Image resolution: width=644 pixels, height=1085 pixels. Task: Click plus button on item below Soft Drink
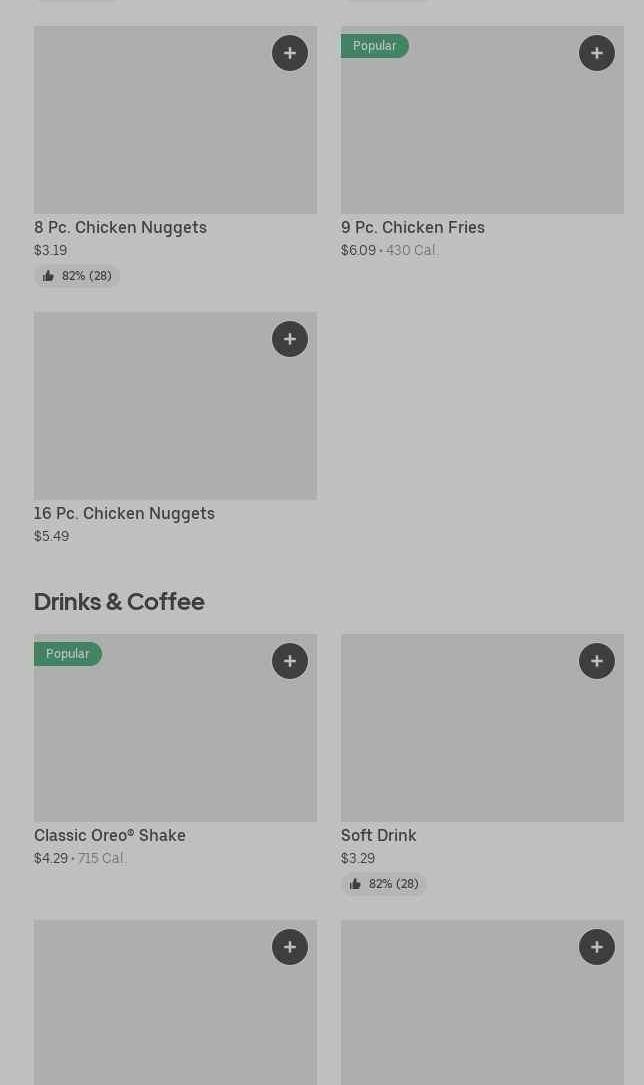597,947
